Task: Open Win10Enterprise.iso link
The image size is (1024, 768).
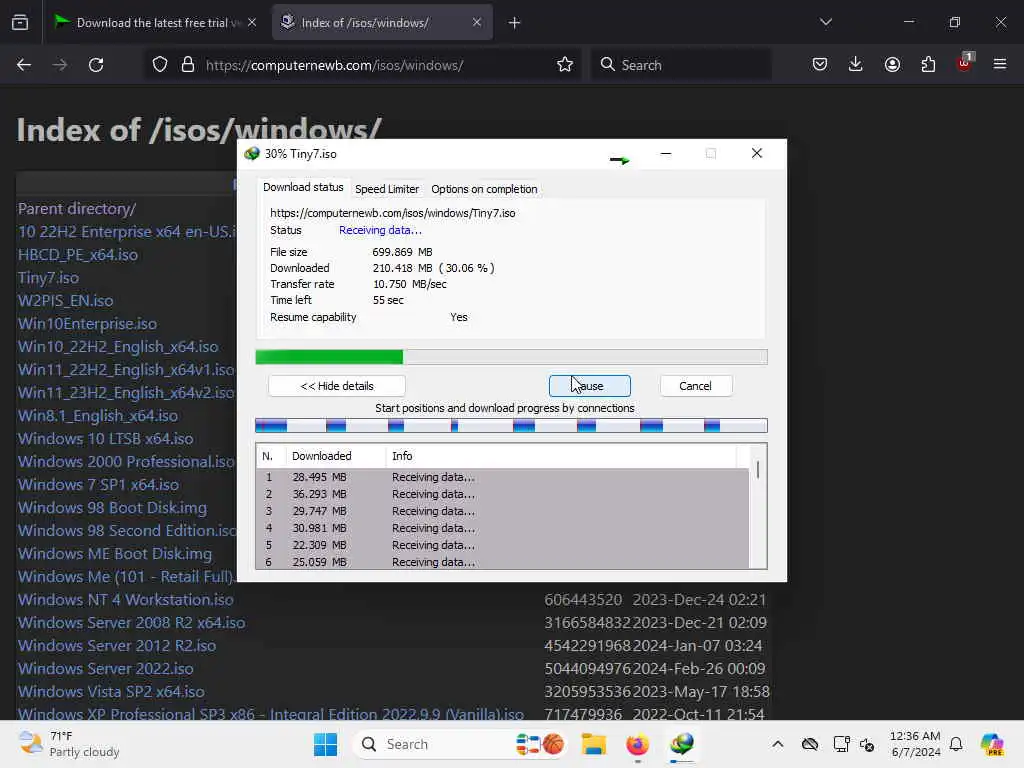Action: coord(88,324)
